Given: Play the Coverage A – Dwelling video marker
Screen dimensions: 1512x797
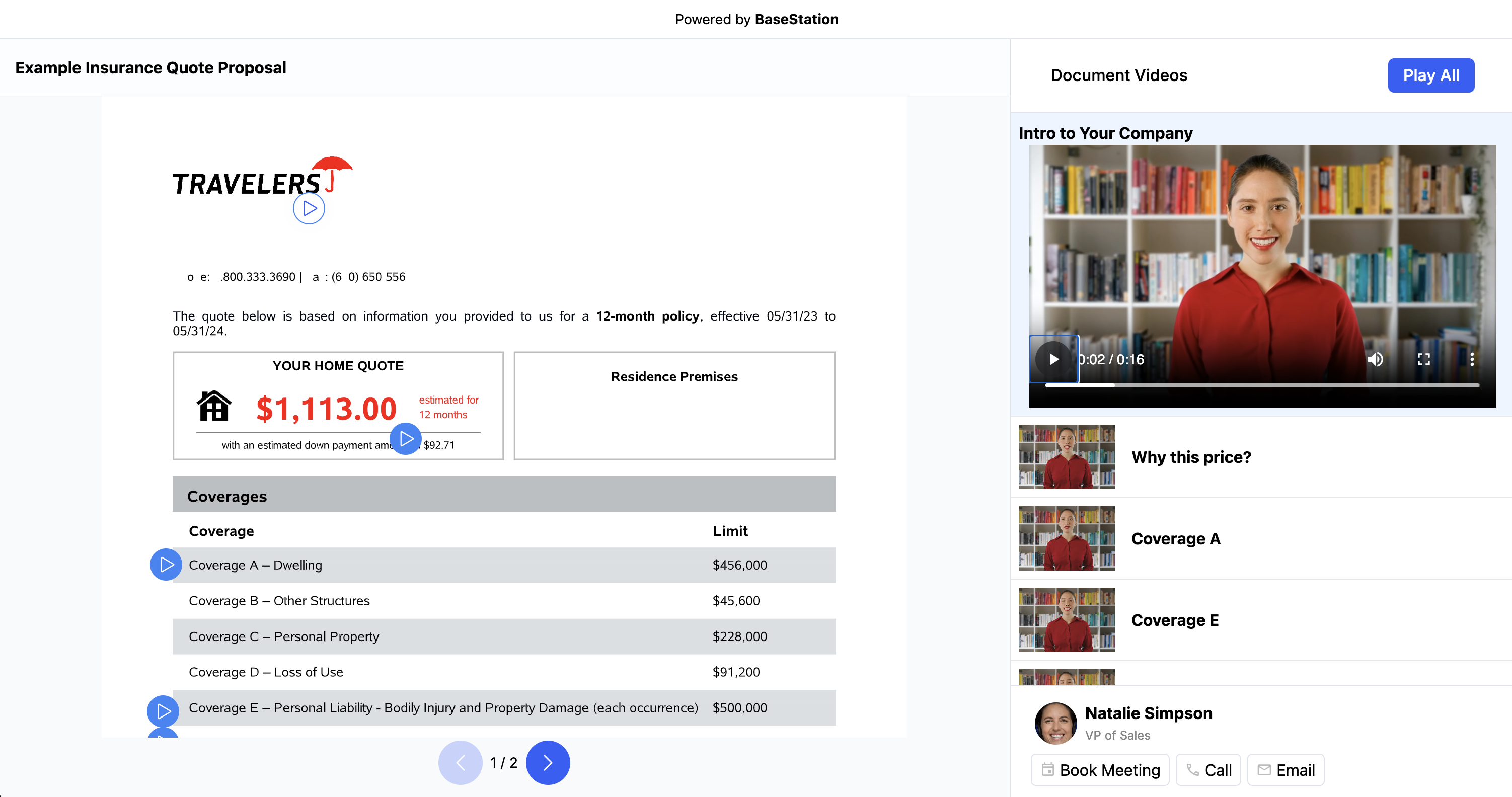Looking at the screenshot, I should pos(166,565).
